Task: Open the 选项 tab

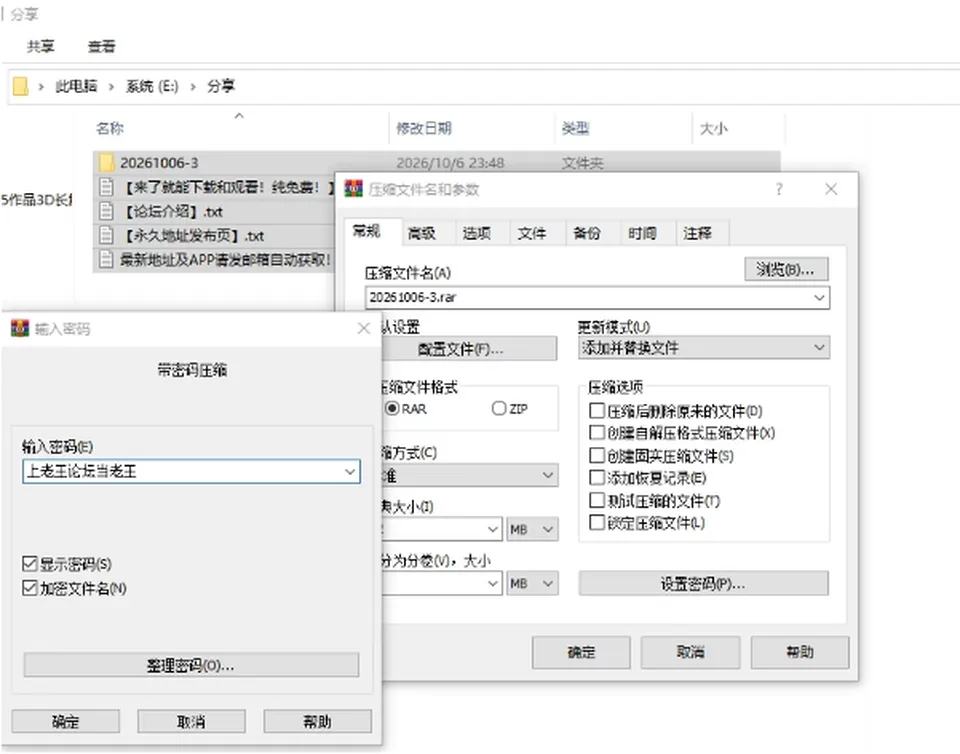Action: (x=476, y=233)
